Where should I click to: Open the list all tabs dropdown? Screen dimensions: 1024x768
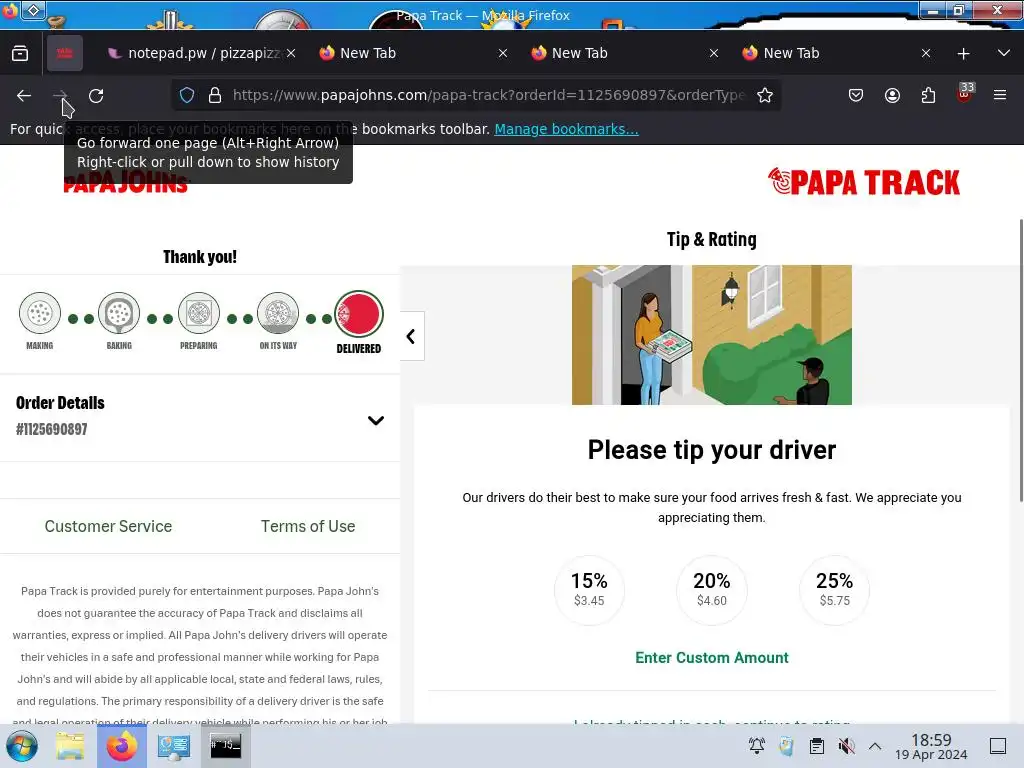pyautogui.click(x=1004, y=53)
